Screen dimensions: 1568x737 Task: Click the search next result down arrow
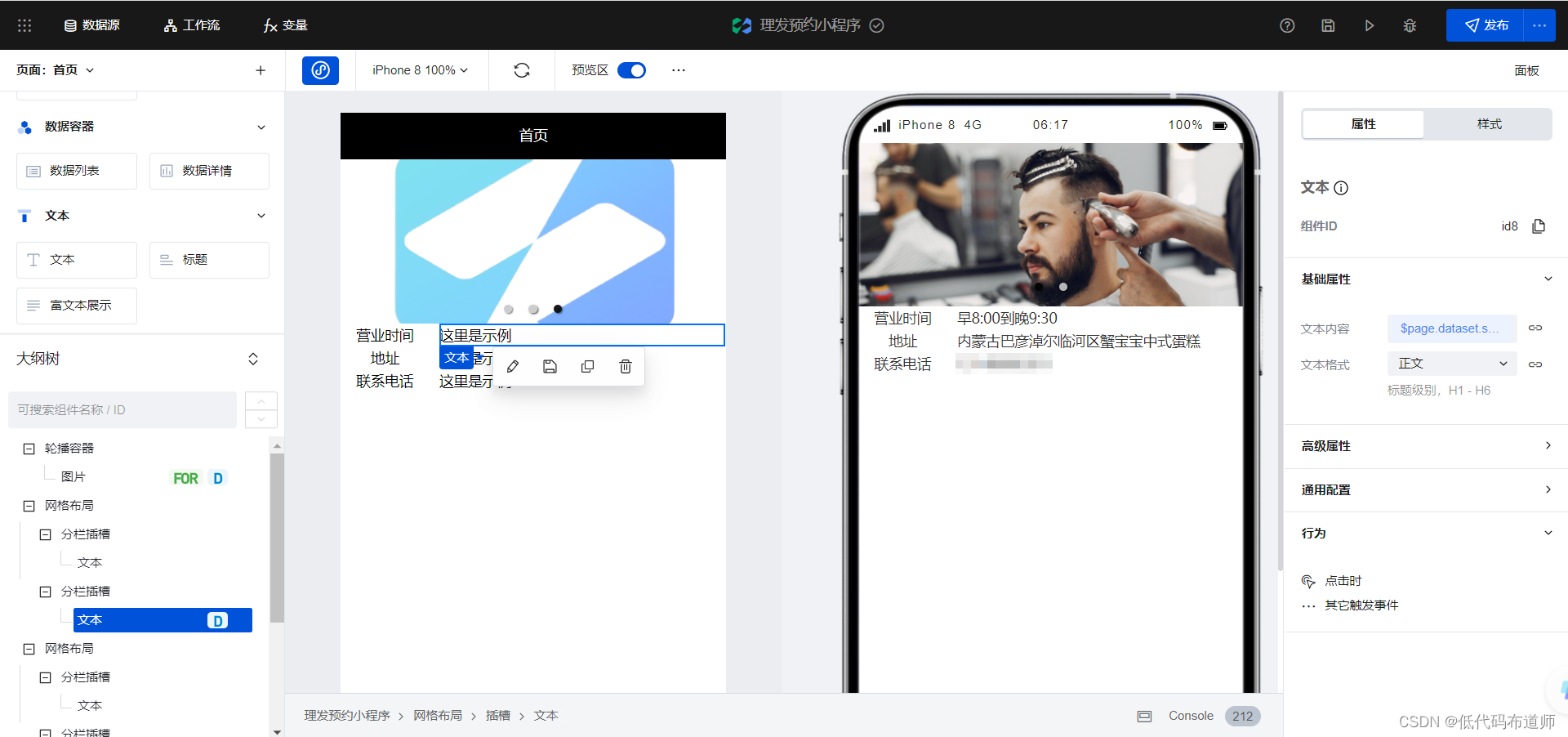pos(261,419)
